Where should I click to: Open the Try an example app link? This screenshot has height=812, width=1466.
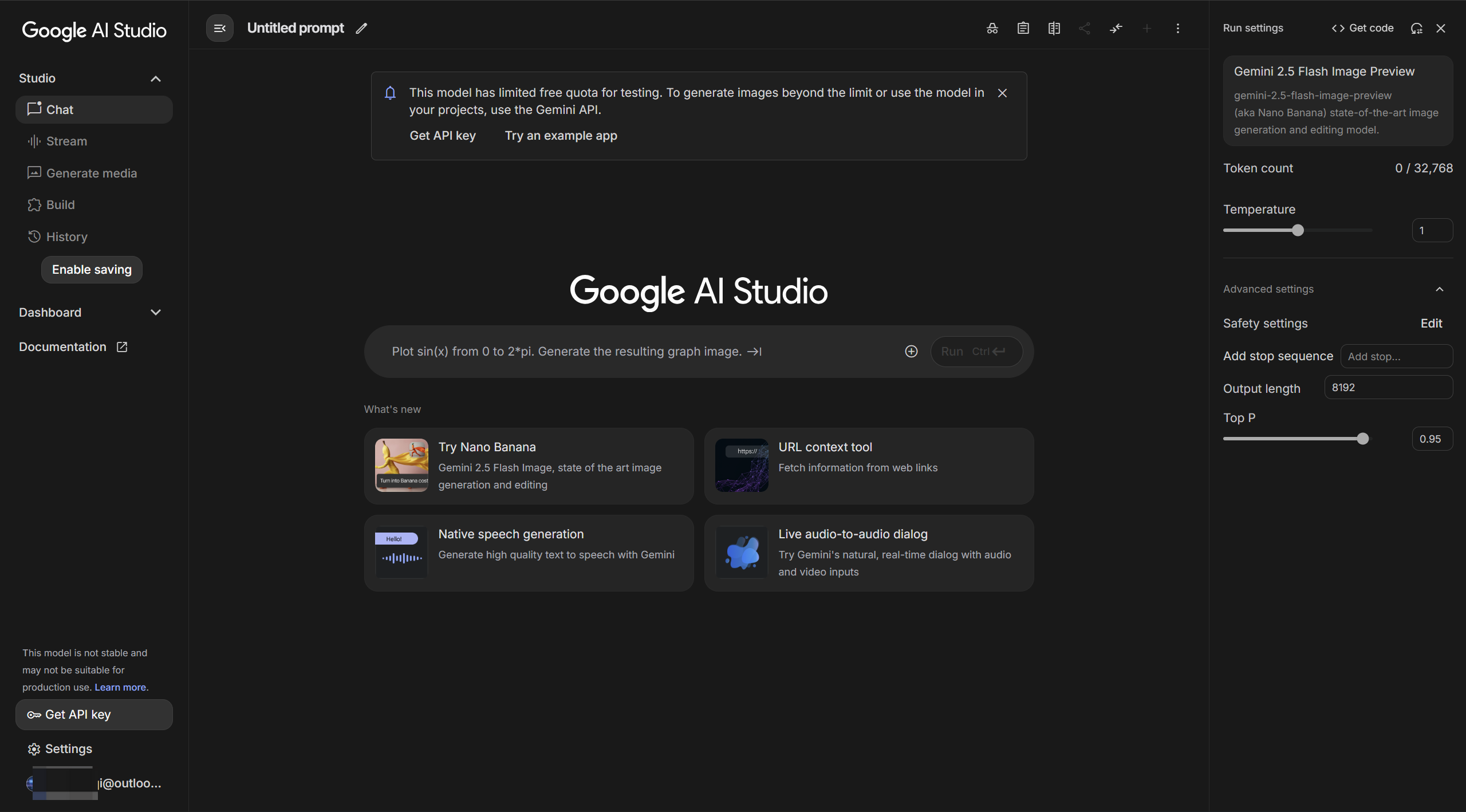(x=561, y=136)
